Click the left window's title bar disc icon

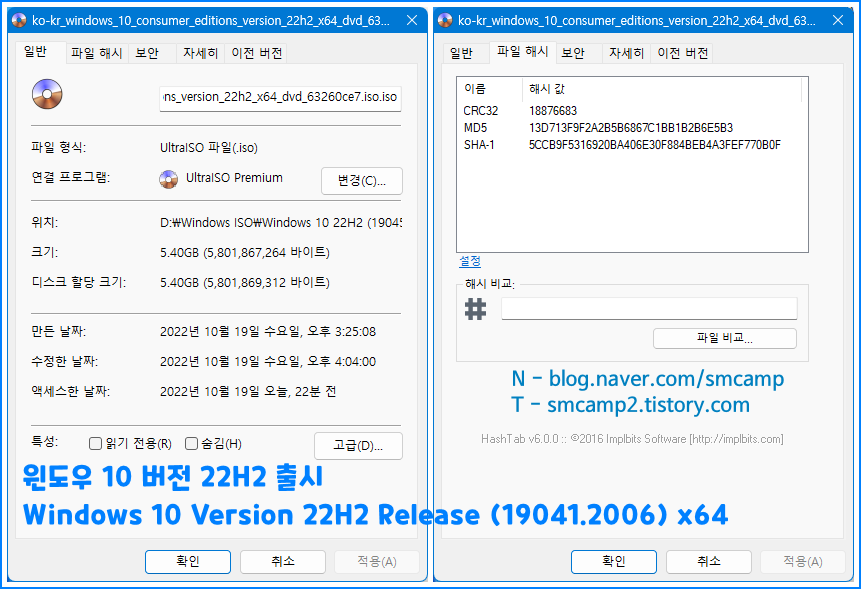(19, 21)
